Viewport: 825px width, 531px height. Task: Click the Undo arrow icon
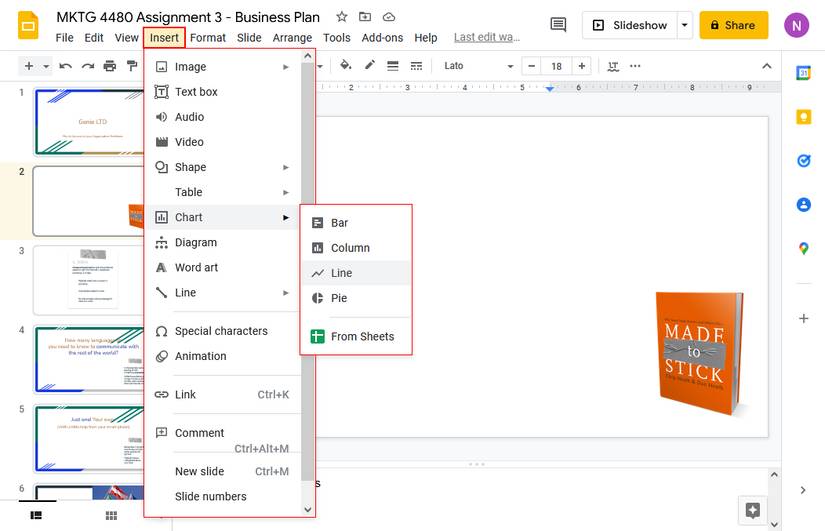[65, 66]
